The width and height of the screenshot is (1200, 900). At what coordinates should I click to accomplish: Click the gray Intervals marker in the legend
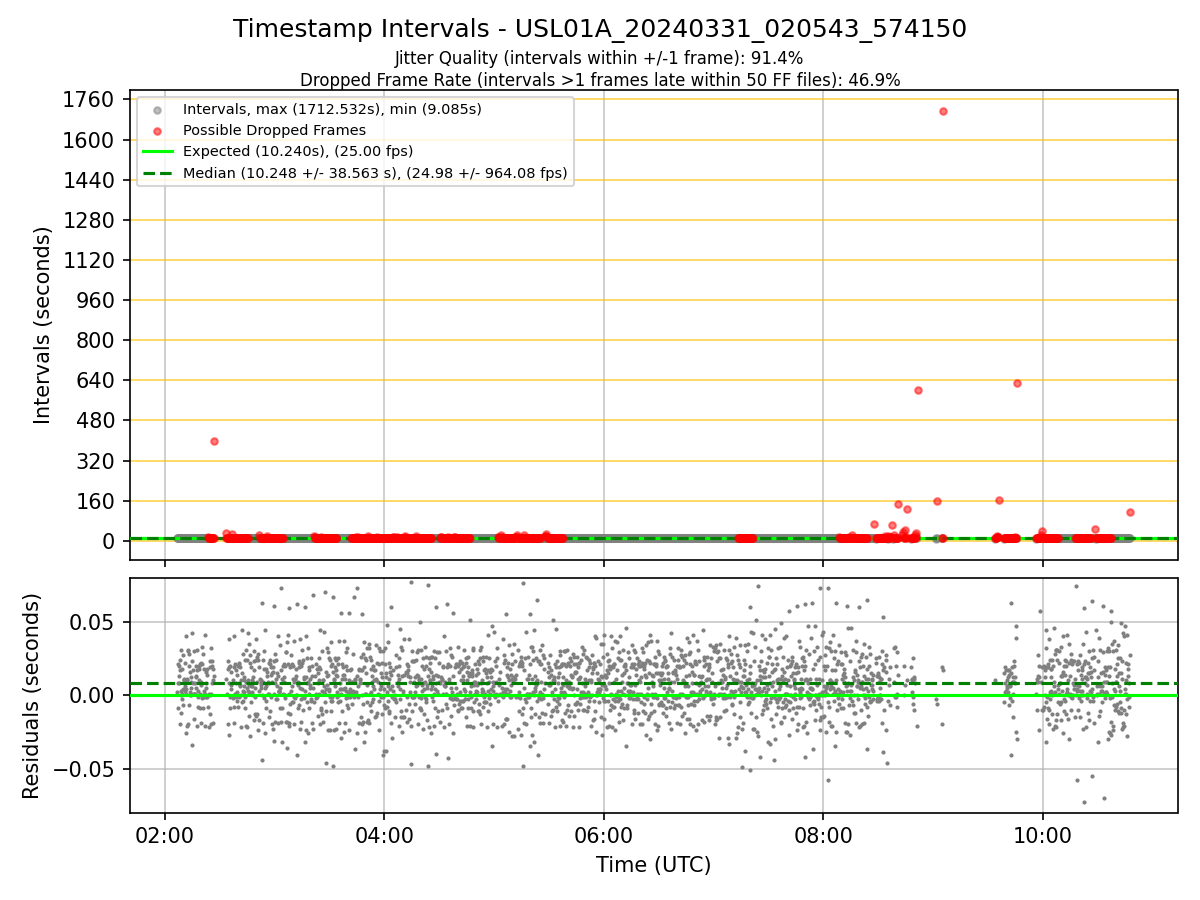point(157,110)
